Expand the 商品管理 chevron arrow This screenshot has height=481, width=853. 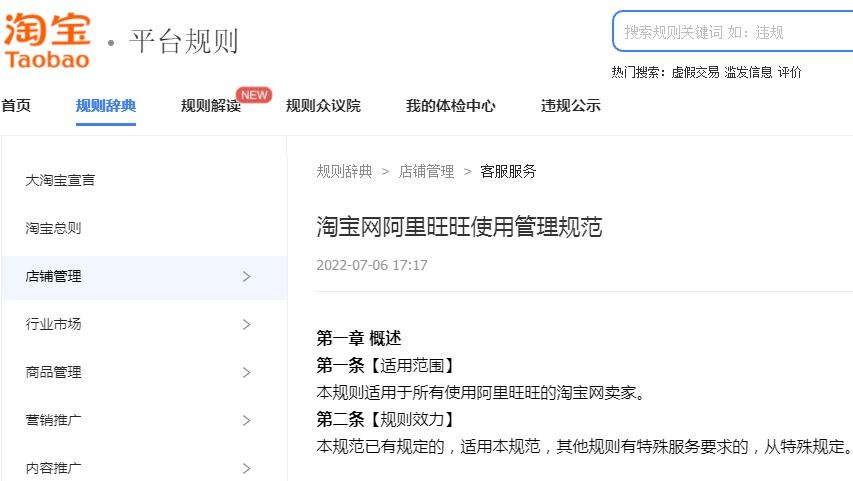pyautogui.click(x=247, y=373)
